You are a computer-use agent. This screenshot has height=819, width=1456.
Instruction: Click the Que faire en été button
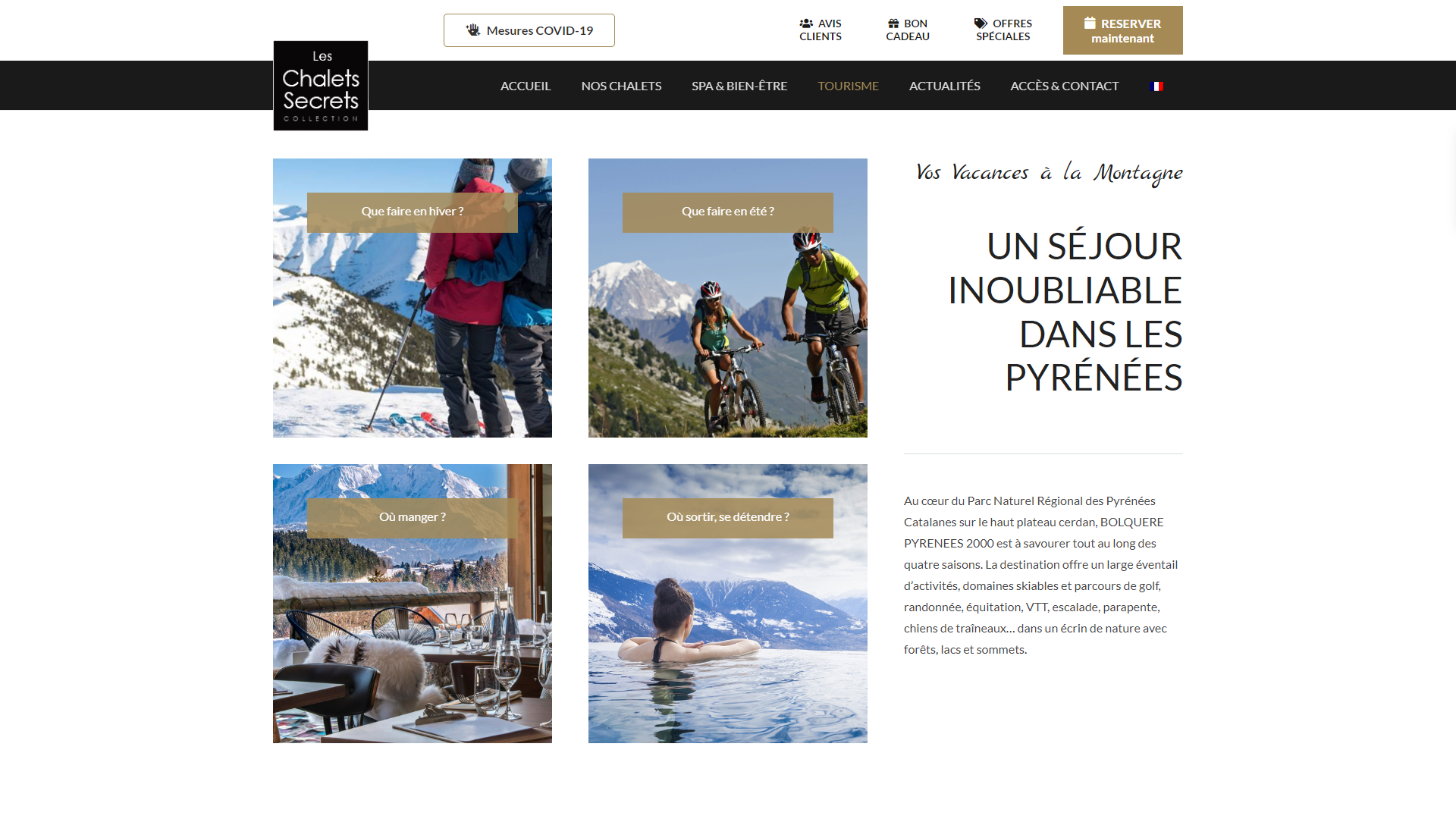coord(728,212)
